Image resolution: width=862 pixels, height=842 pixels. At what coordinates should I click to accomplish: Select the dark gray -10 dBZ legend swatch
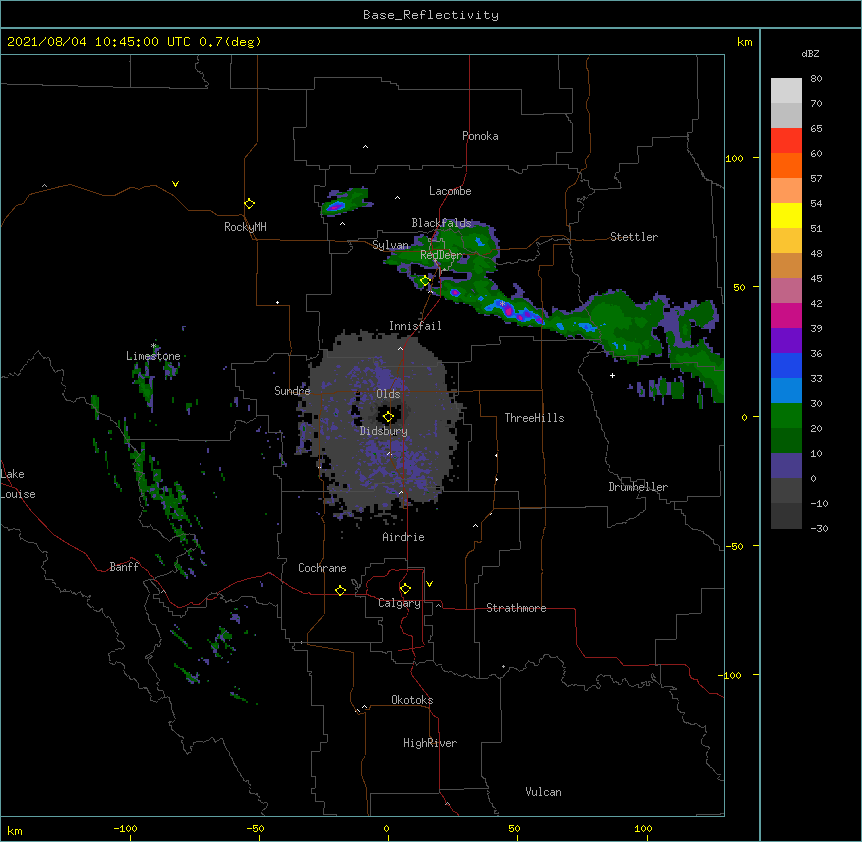(x=786, y=491)
